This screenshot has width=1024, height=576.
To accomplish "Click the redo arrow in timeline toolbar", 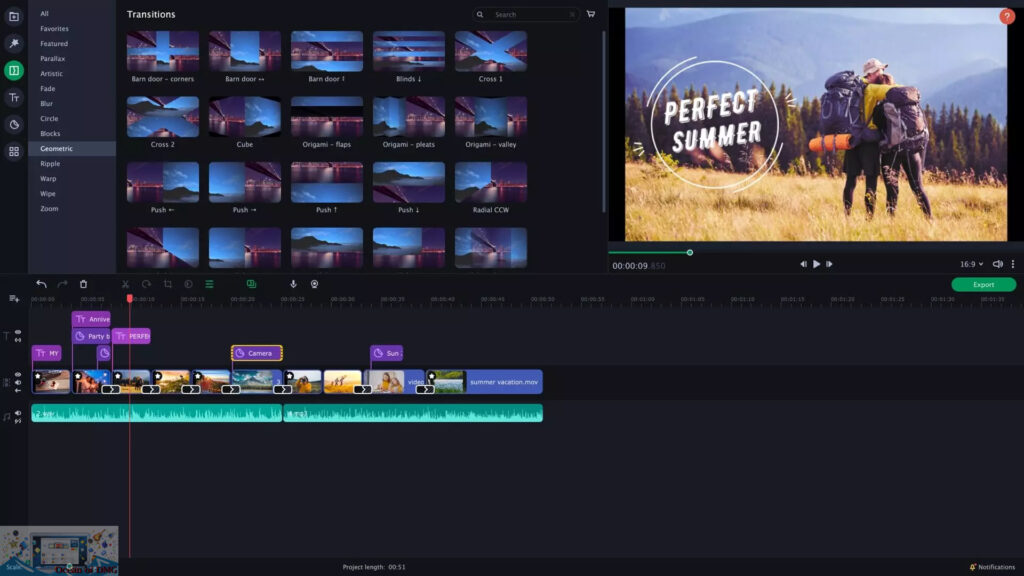I will [63, 284].
